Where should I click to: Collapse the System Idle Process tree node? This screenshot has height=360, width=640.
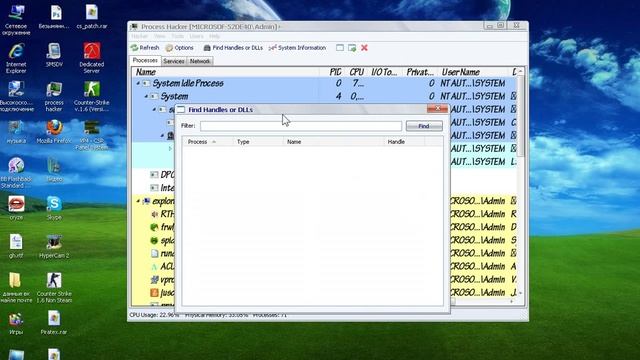(138, 83)
